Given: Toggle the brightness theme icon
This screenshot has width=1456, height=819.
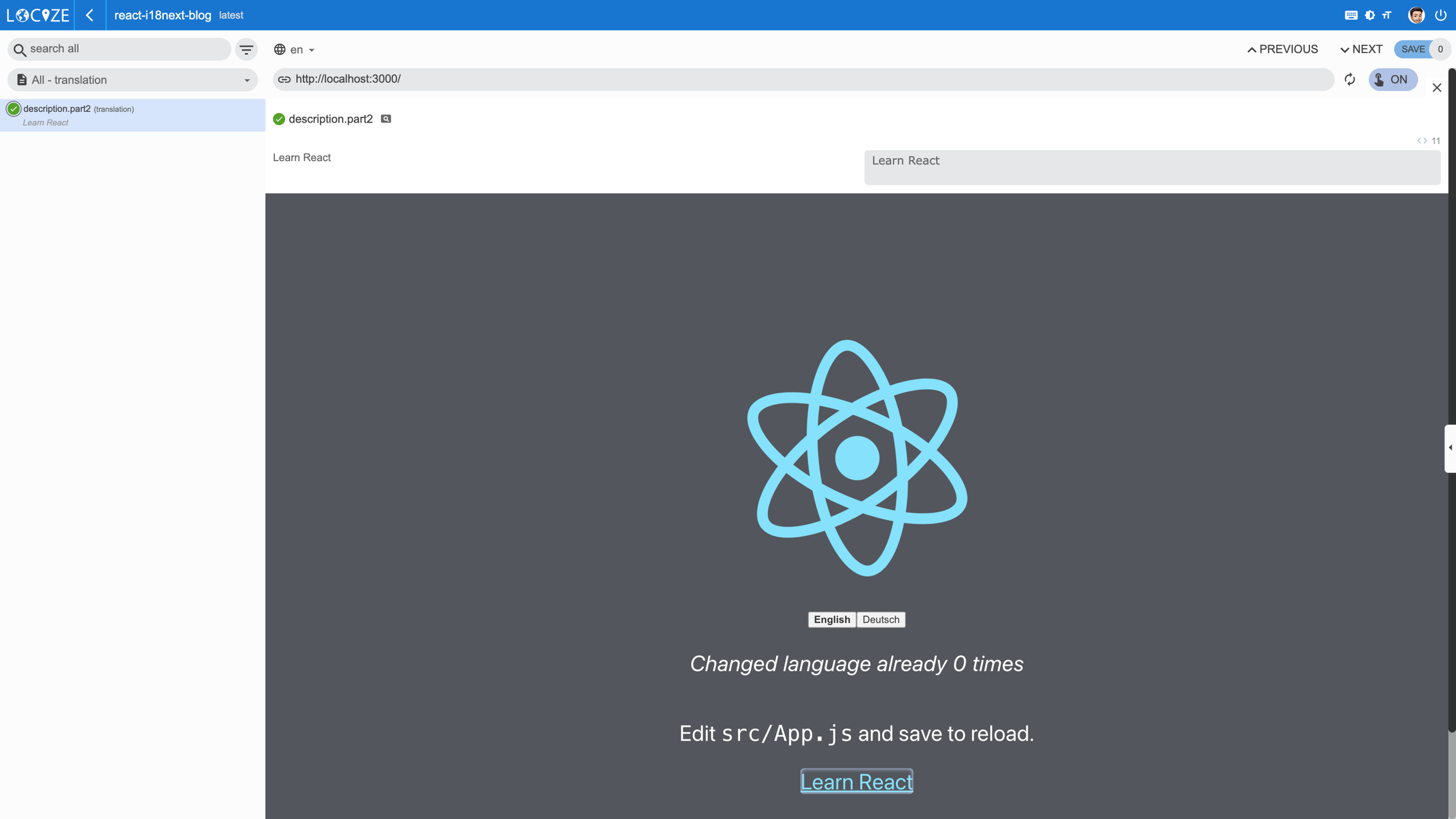Looking at the screenshot, I should (x=1369, y=15).
